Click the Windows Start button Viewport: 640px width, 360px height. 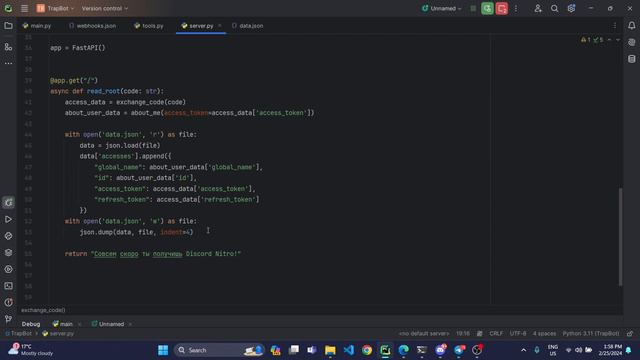[163, 350]
